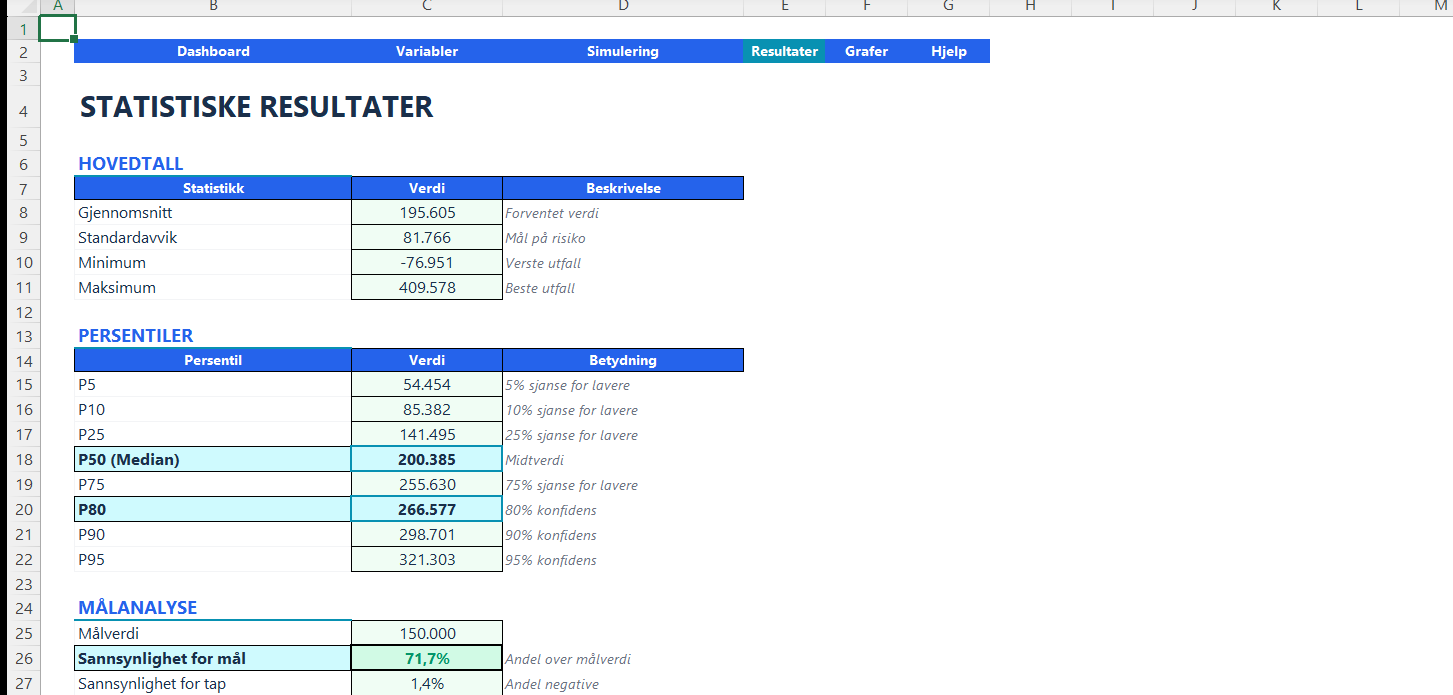Select the Statistikk table header cell
Viewport: 1453px width, 695px height.
click(x=213, y=188)
